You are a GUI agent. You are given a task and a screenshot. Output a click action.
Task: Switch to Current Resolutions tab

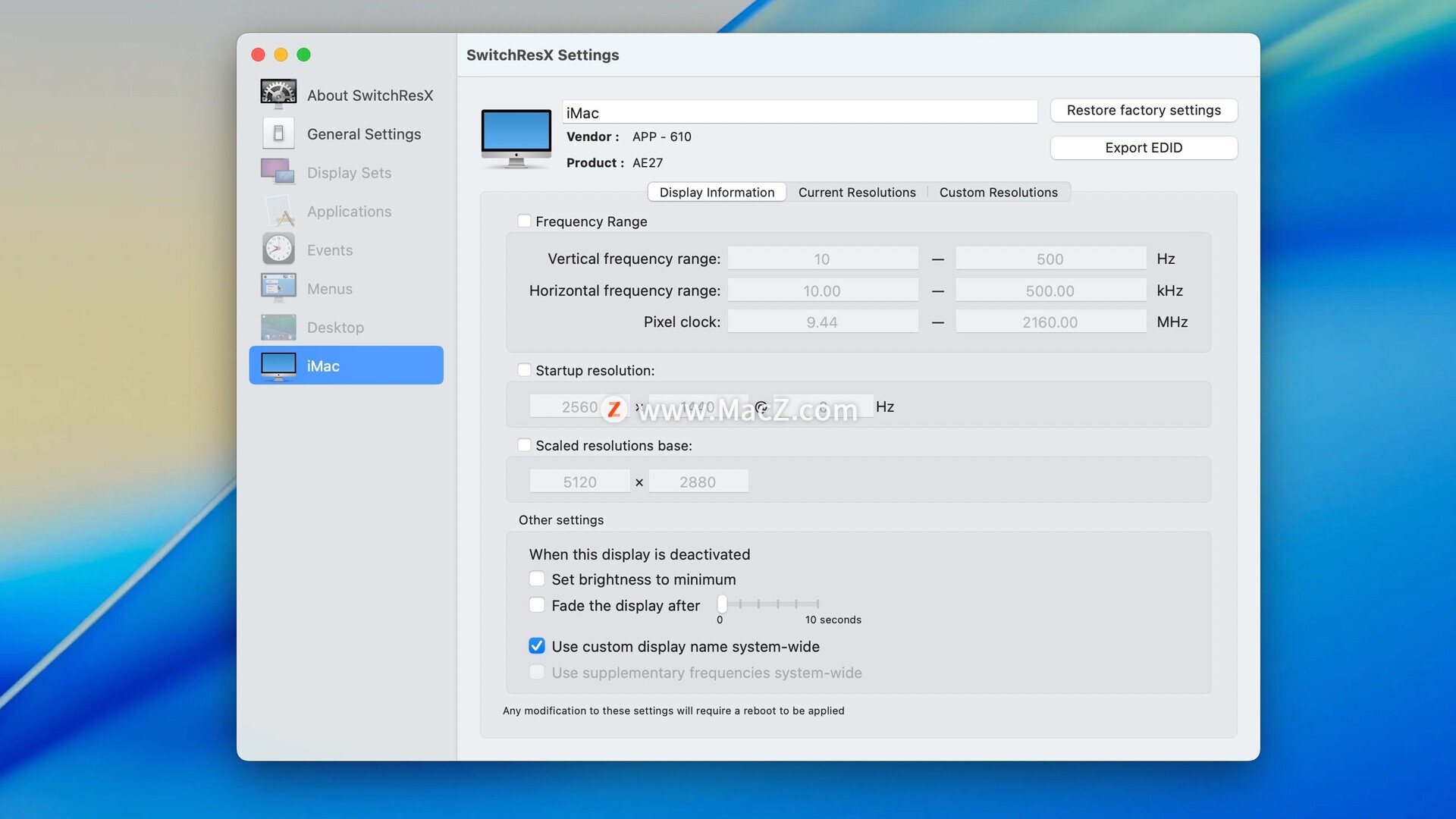[x=857, y=192]
